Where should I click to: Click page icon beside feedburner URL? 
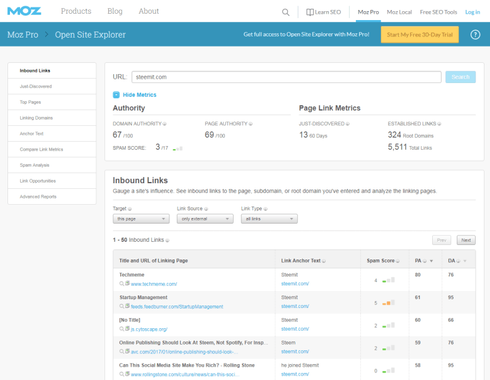pyautogui.click(x=127, y=306)
